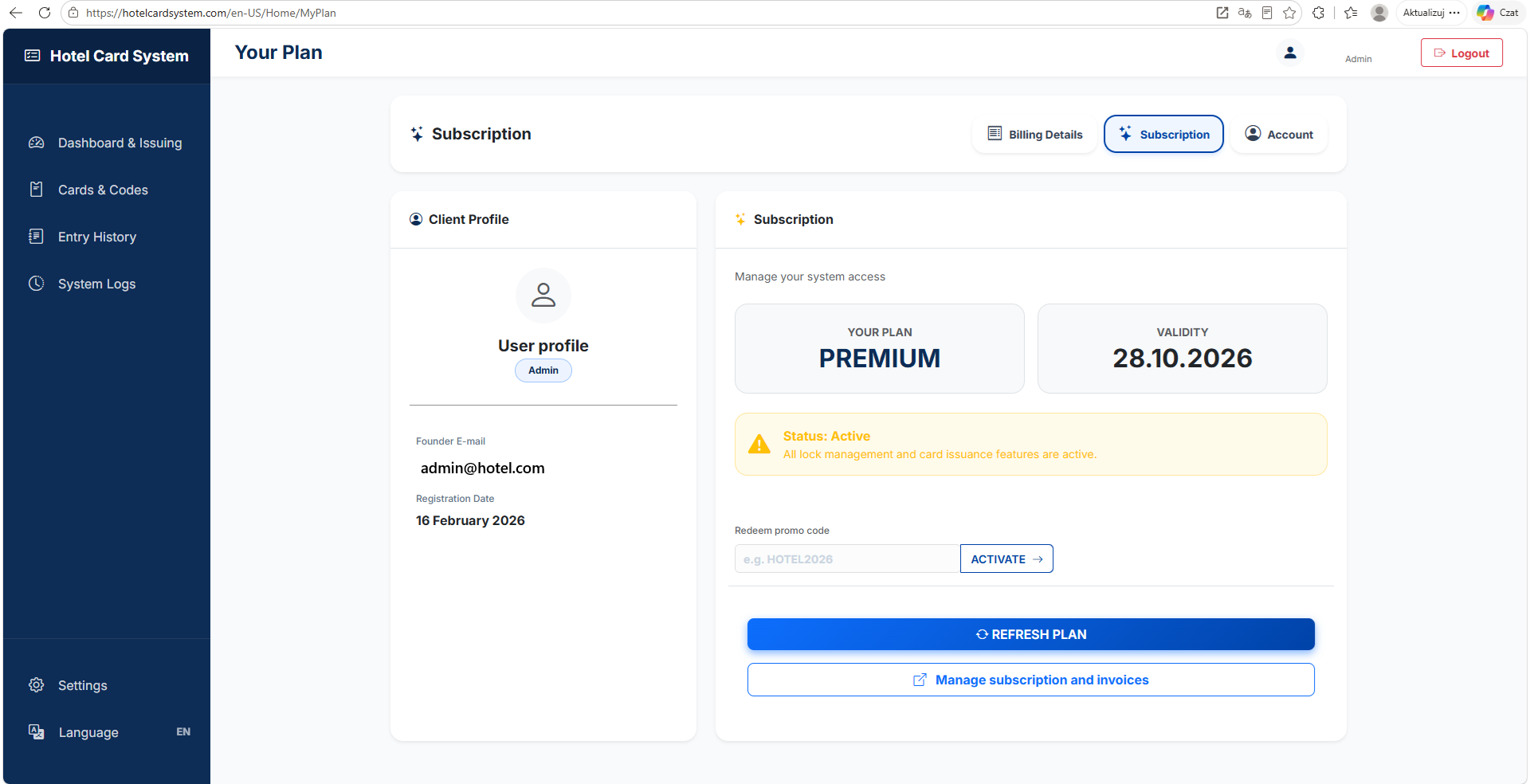
Task: Open the browser favorites list icon
Action: pos(1351,13)
